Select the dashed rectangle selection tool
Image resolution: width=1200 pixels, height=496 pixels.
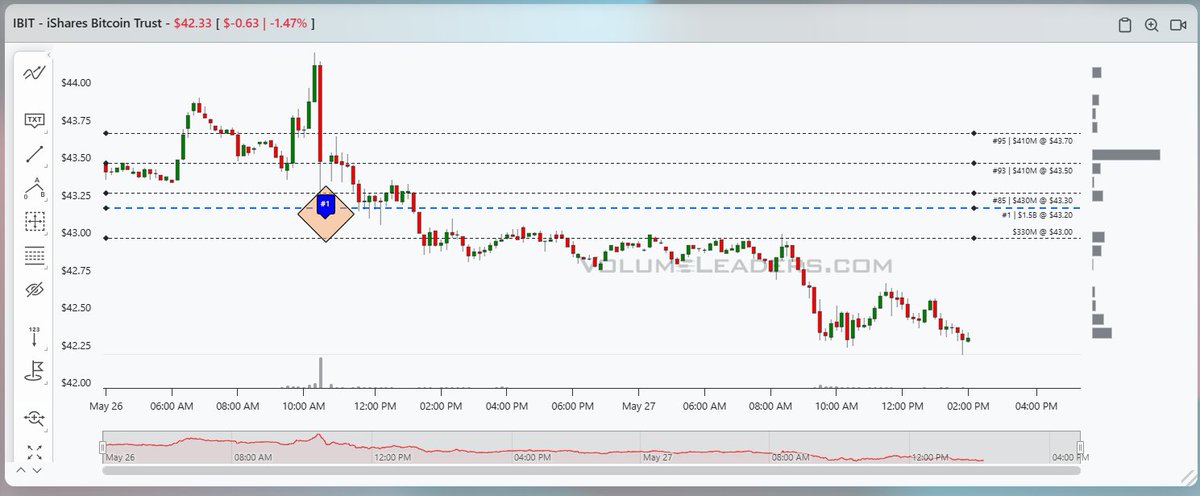click(x=35, y=221)
